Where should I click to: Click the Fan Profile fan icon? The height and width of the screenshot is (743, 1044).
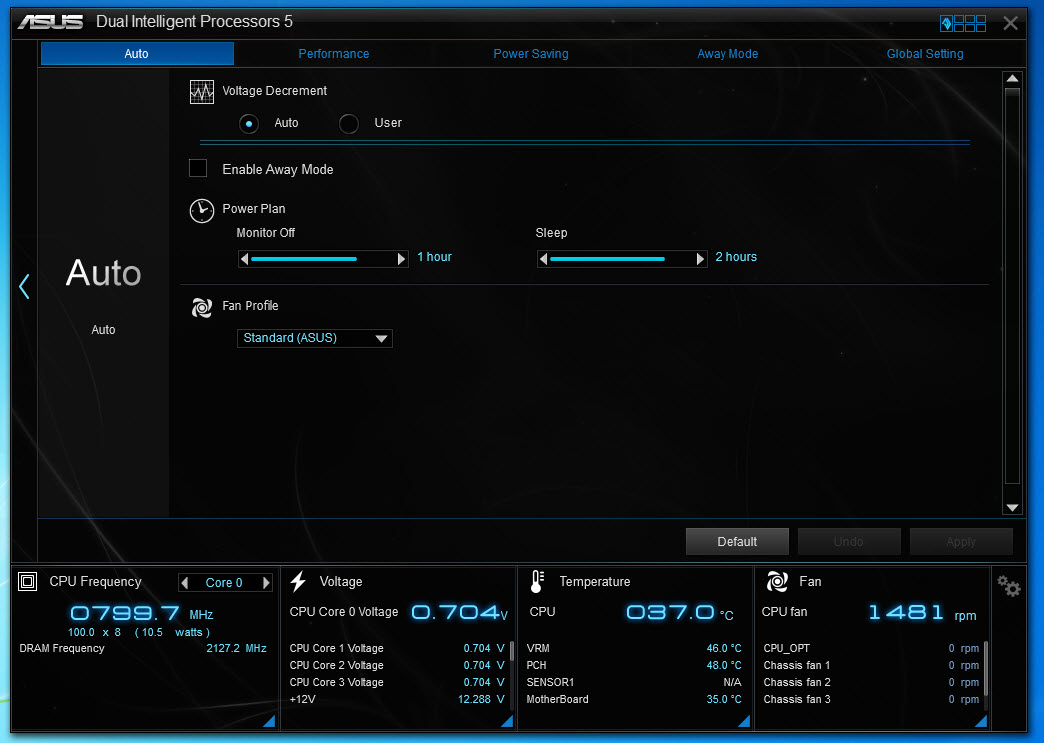[x=202, y=307]
